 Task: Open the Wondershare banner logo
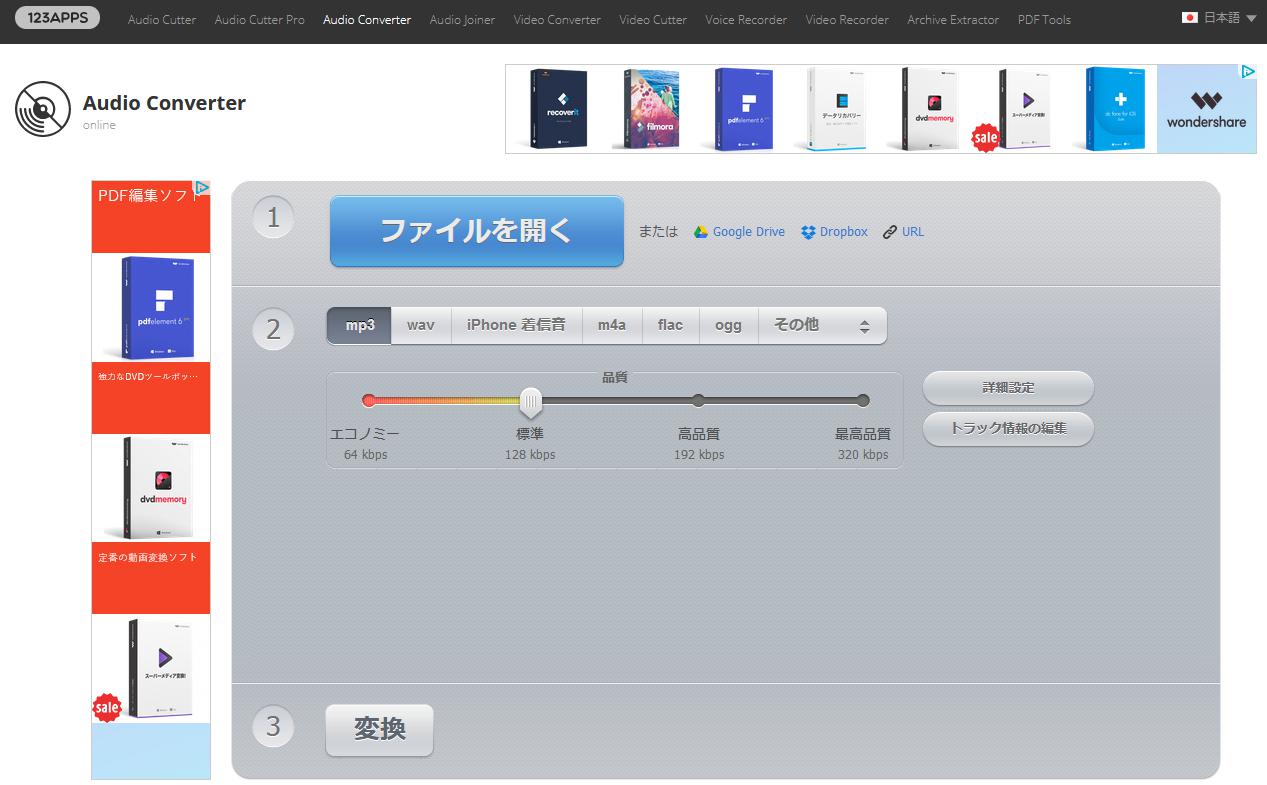point(1206,108)
